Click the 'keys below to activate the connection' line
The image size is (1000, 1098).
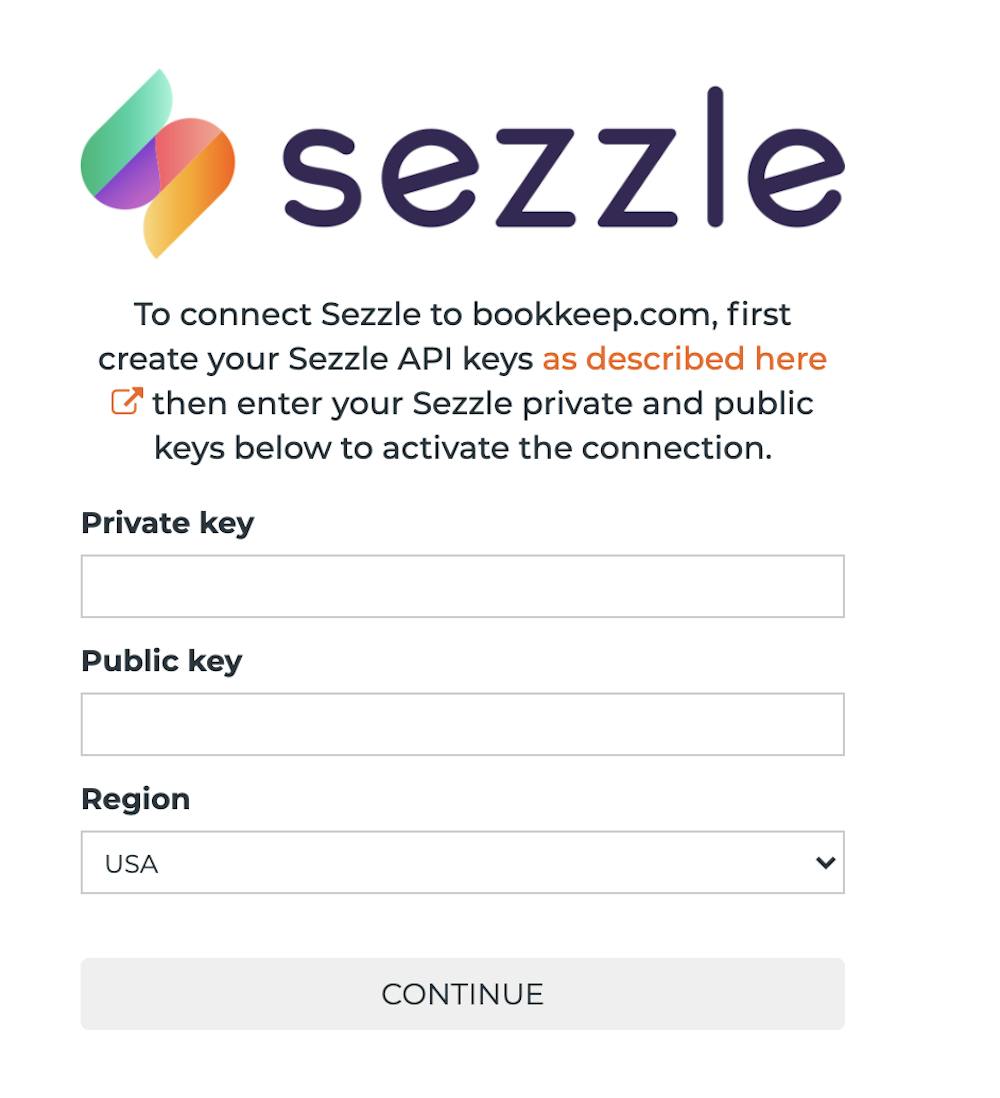462,448
